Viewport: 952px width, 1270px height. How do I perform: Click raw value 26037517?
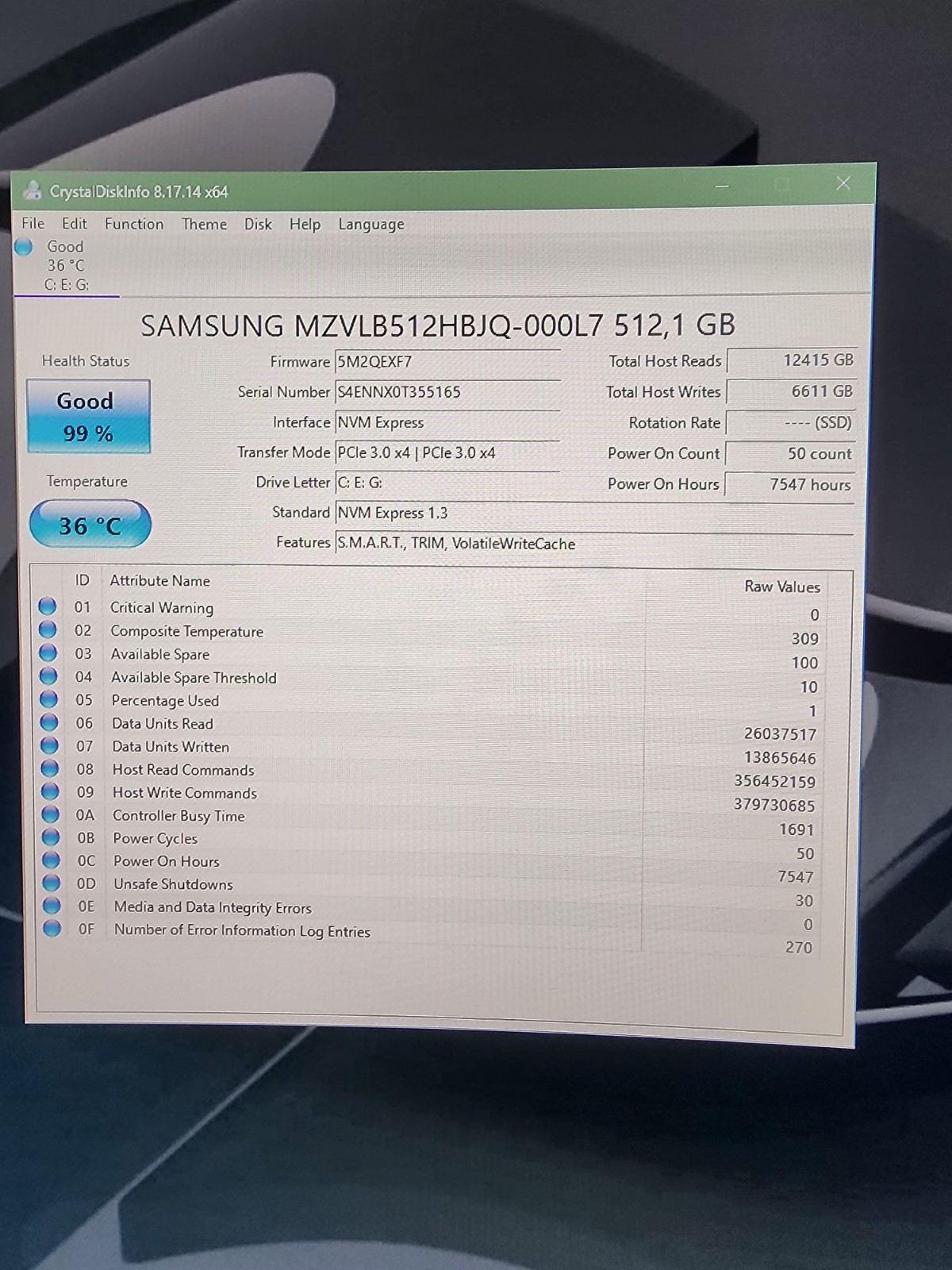click(x=780, y=734)
